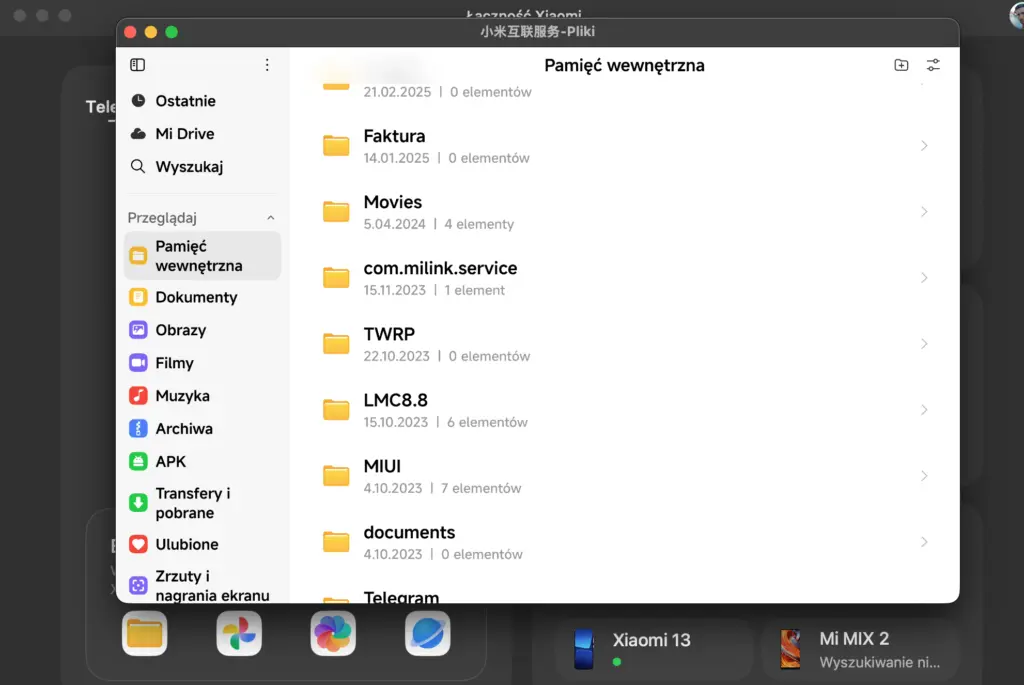This screenshot has width=1024, height=685.
Task: Select the Xiaomi 13 device card
Action: tap(652, 648)
